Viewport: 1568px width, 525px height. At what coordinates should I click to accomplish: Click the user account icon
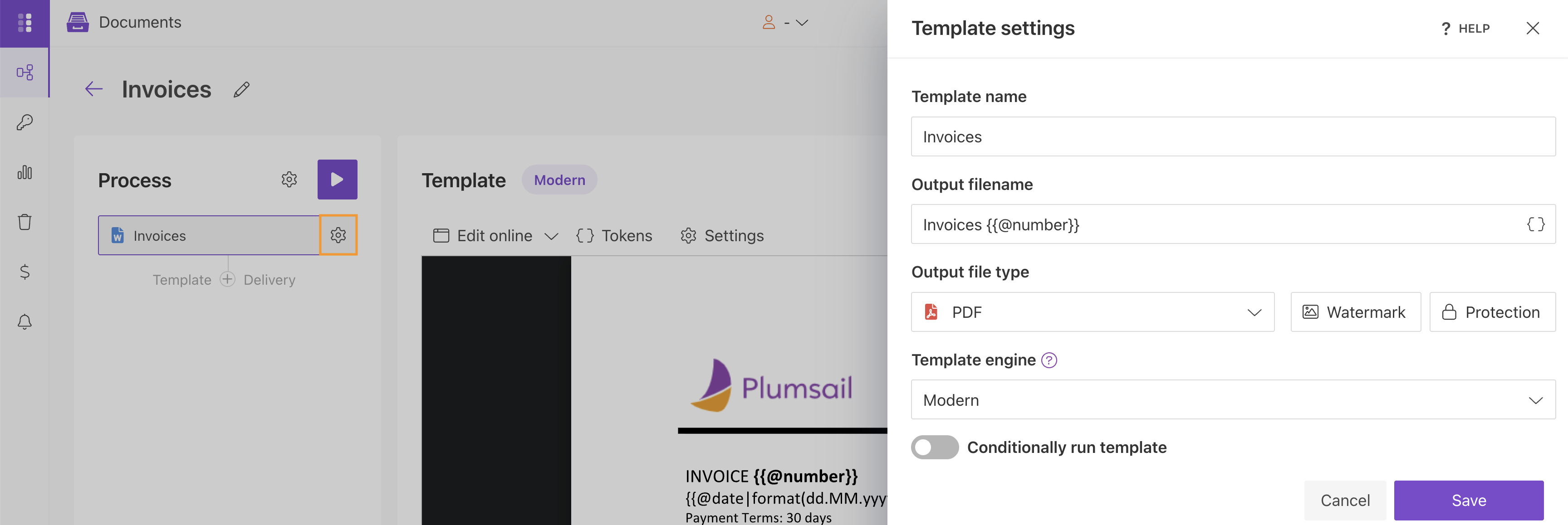coord(769,23)
